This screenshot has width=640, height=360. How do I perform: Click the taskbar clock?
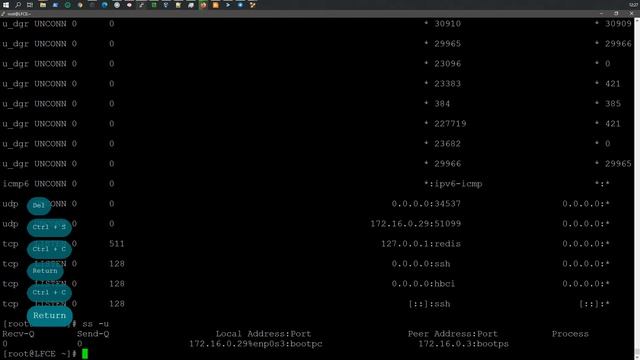click(x=633, y=5)
